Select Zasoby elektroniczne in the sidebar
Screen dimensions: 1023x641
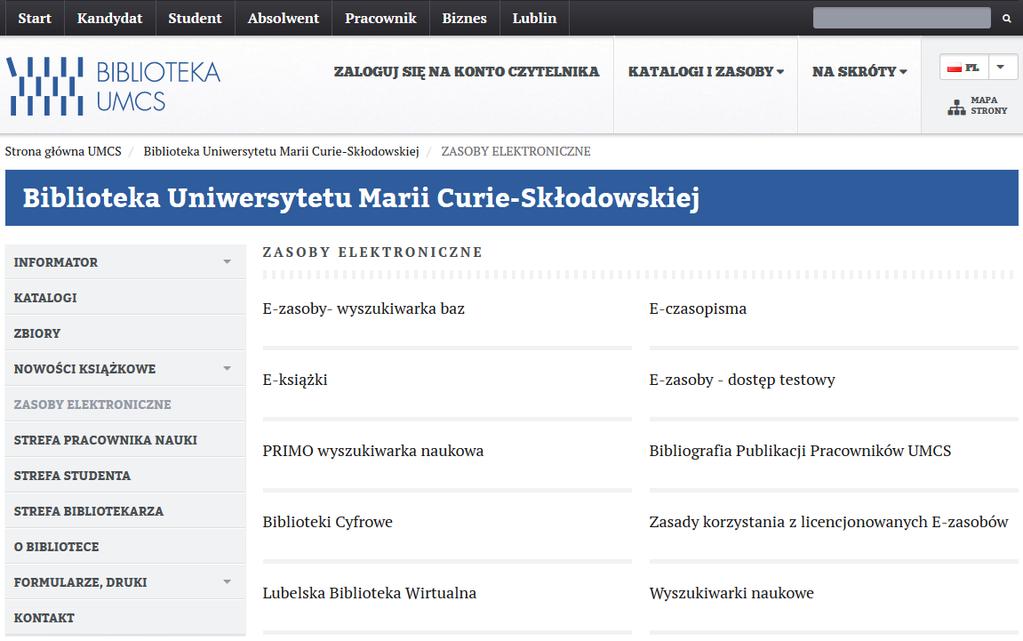pos(125,404)
